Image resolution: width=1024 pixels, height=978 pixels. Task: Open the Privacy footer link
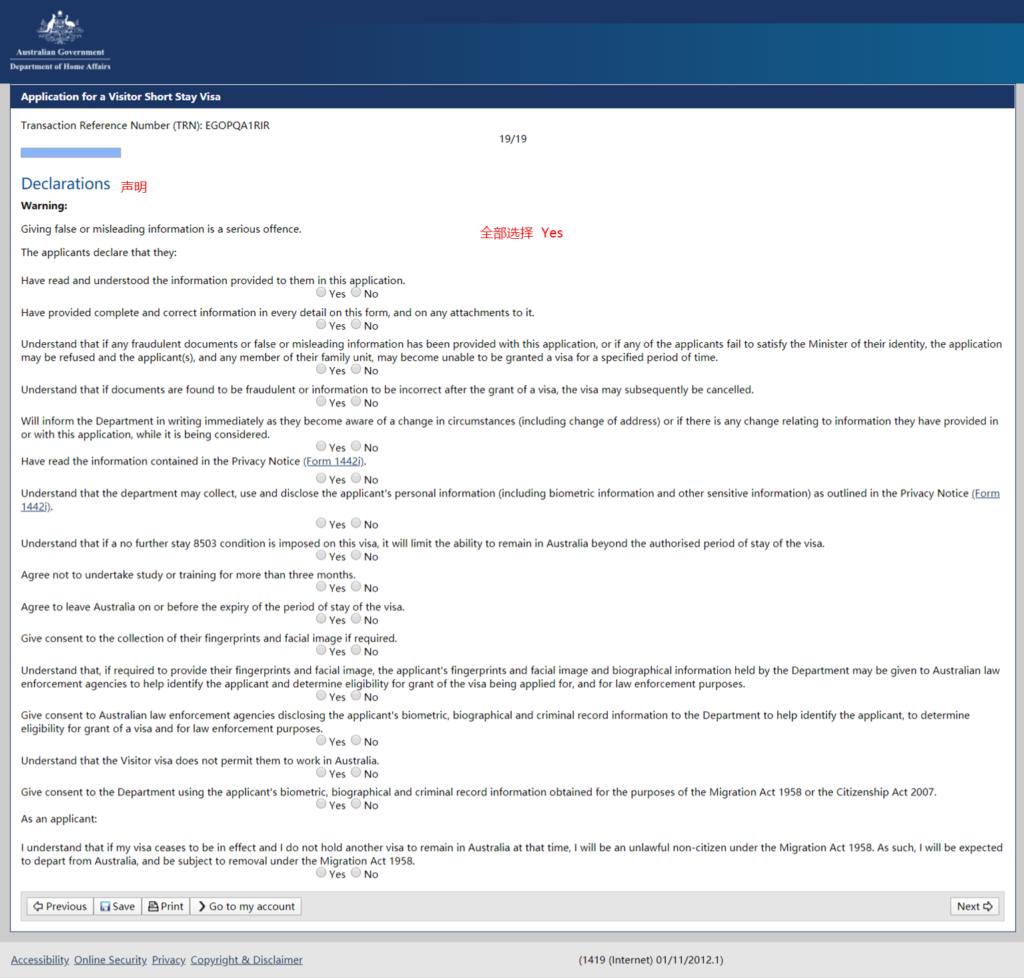click(x=168, y=960)
